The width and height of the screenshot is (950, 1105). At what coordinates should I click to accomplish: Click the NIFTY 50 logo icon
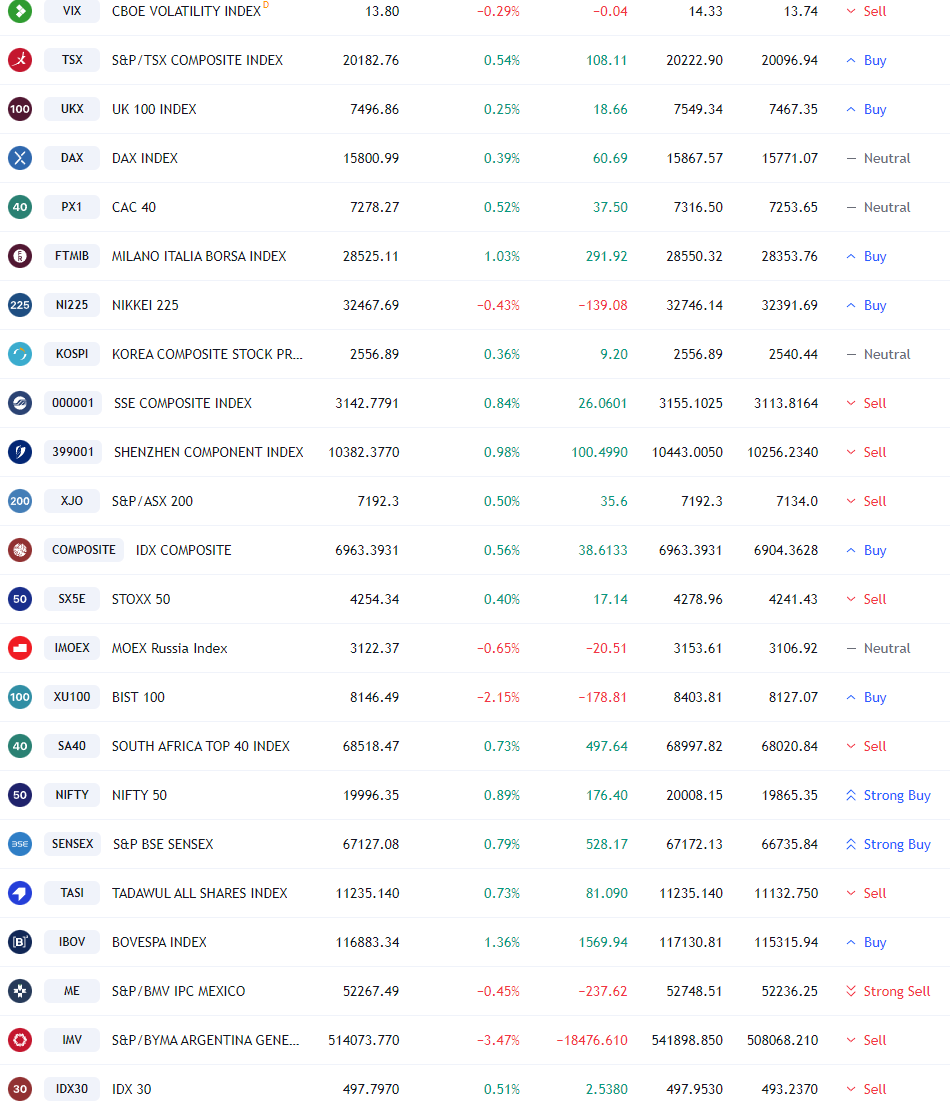(20, 795)
